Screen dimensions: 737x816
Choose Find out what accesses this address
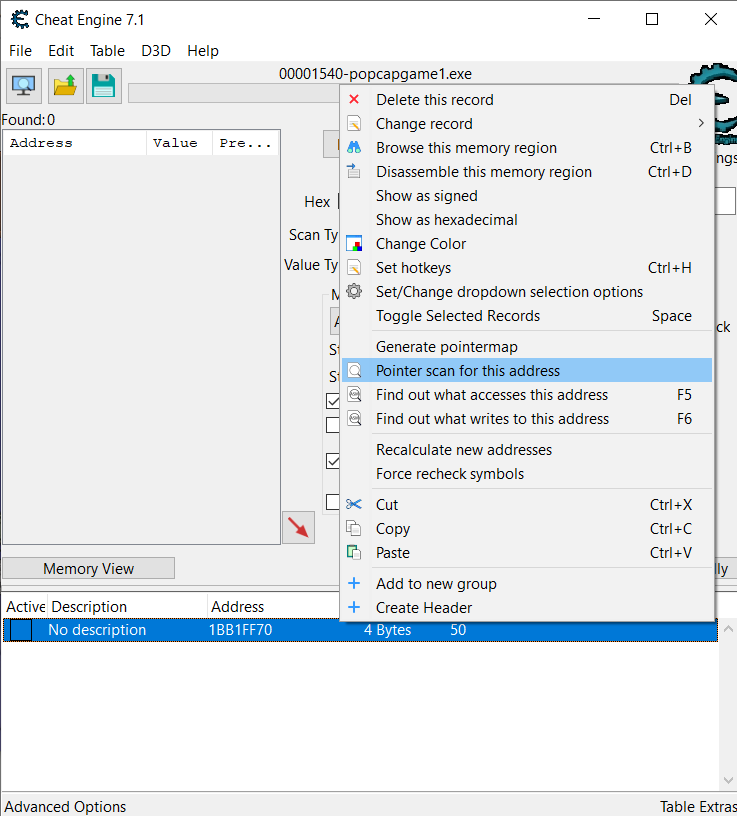coord(527,394)
